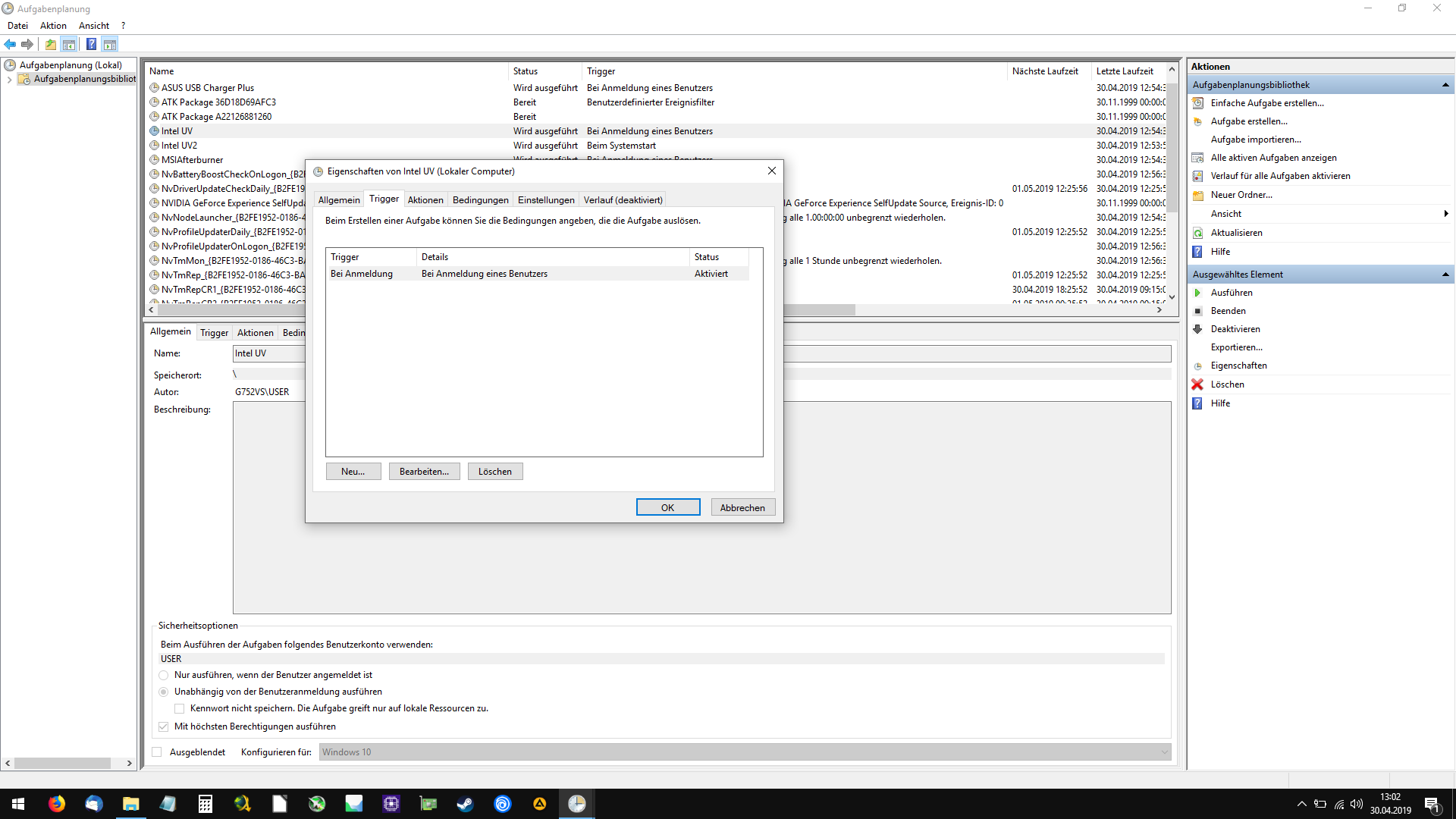Click the Einfache Aufgabe erstellen icon
This screenshot has width=1456, height=819.
pos(1197,103)
